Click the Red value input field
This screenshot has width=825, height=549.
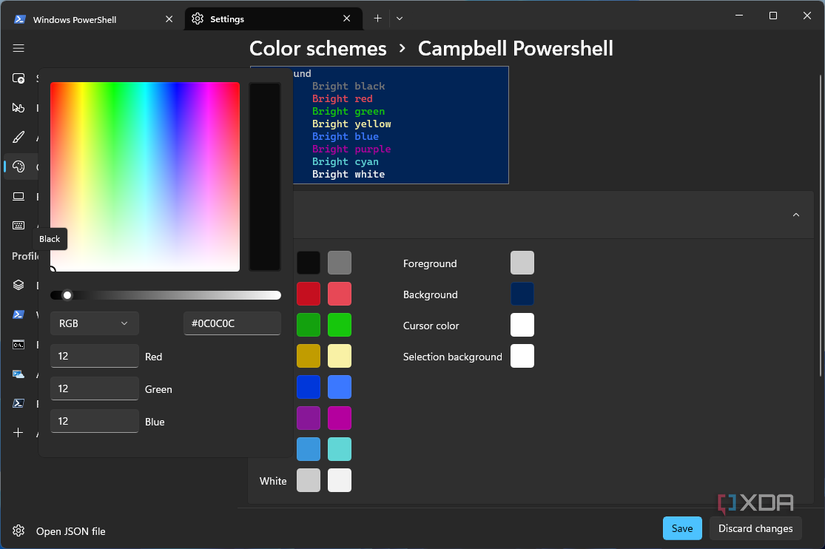[x=94, y=356]
